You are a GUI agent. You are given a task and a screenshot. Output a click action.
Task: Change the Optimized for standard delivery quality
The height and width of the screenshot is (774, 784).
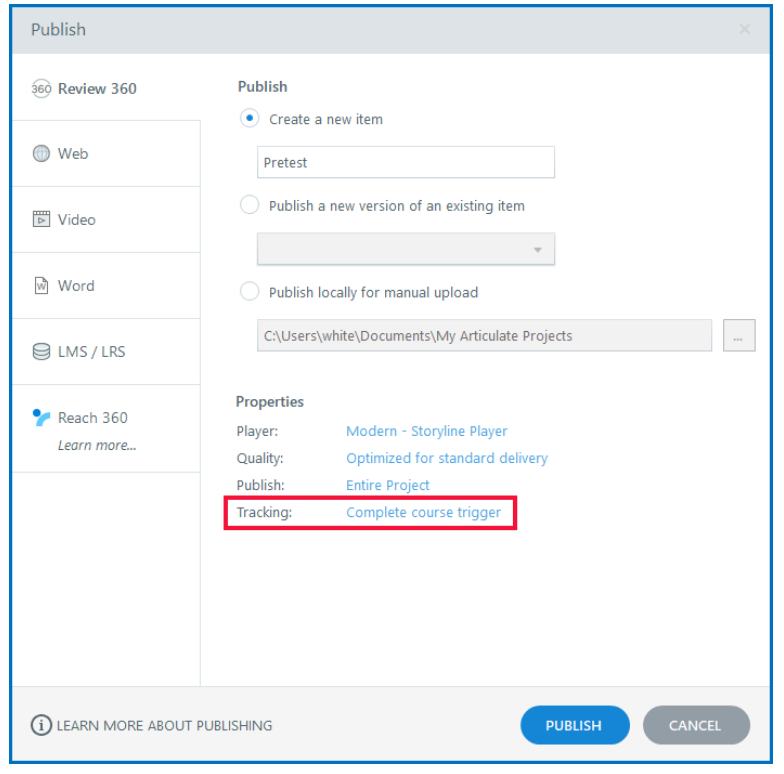(x=446, y=459)
